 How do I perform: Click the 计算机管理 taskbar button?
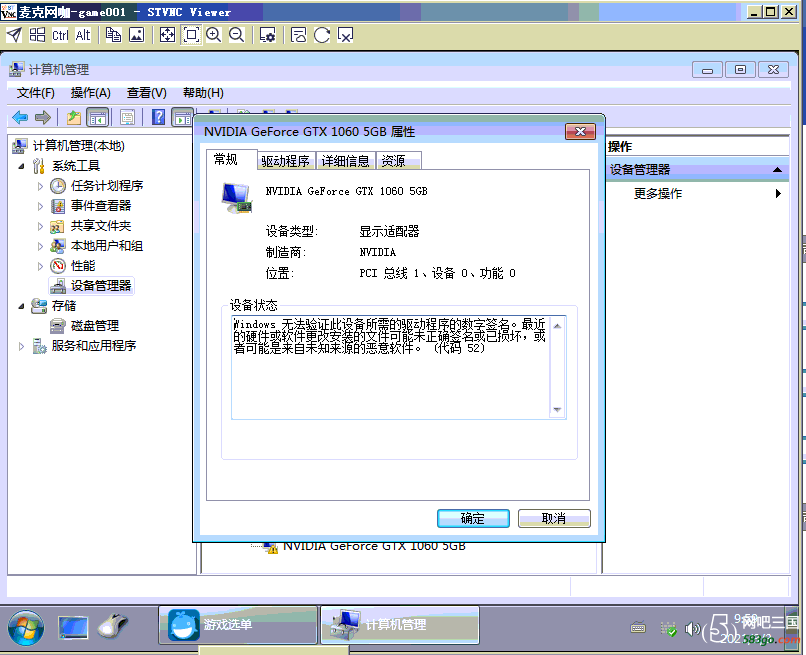[400, 625]
